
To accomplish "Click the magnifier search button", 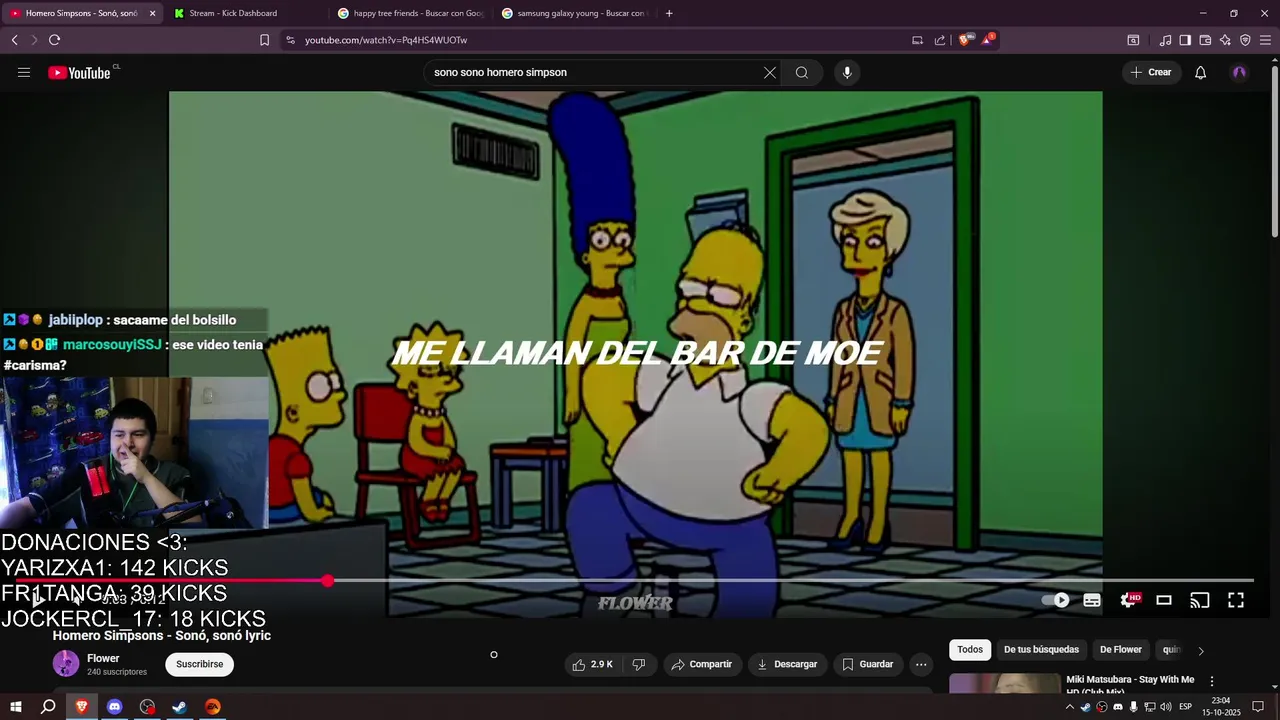I will coord(802,72).
